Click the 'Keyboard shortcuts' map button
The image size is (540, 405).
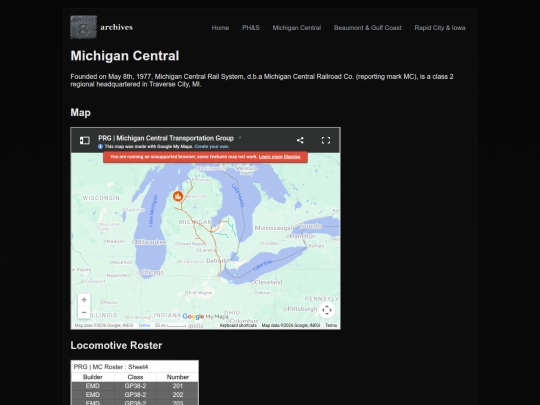238,325
